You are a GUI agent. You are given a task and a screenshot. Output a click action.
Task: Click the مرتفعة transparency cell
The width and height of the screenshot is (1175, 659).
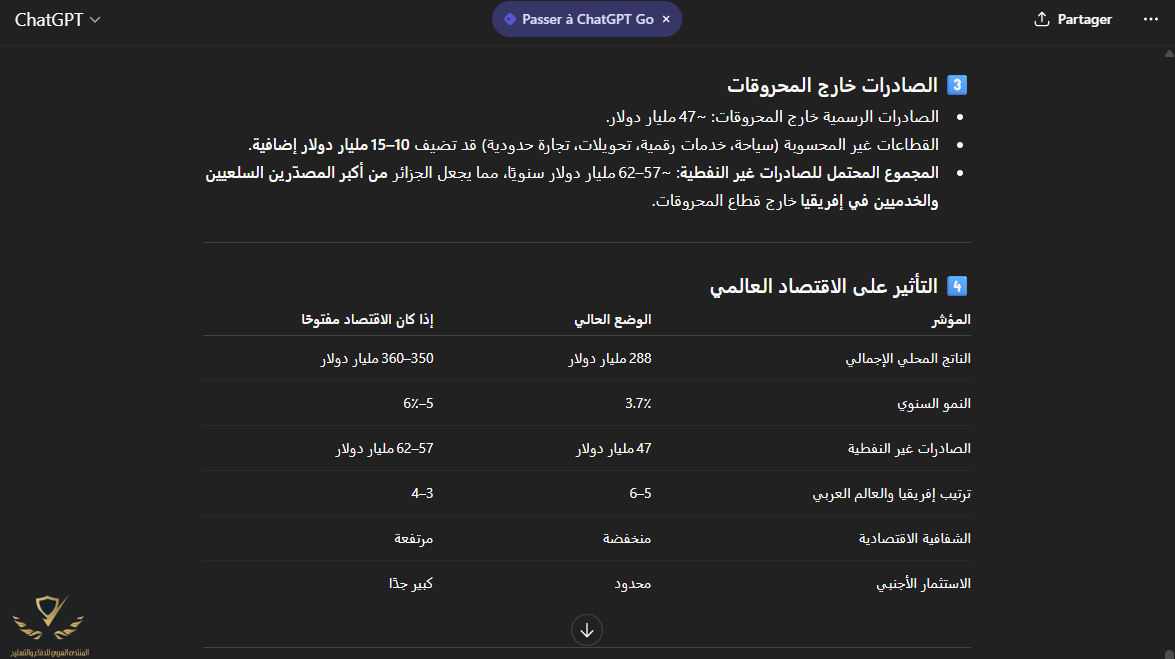[x=413, y=538]
